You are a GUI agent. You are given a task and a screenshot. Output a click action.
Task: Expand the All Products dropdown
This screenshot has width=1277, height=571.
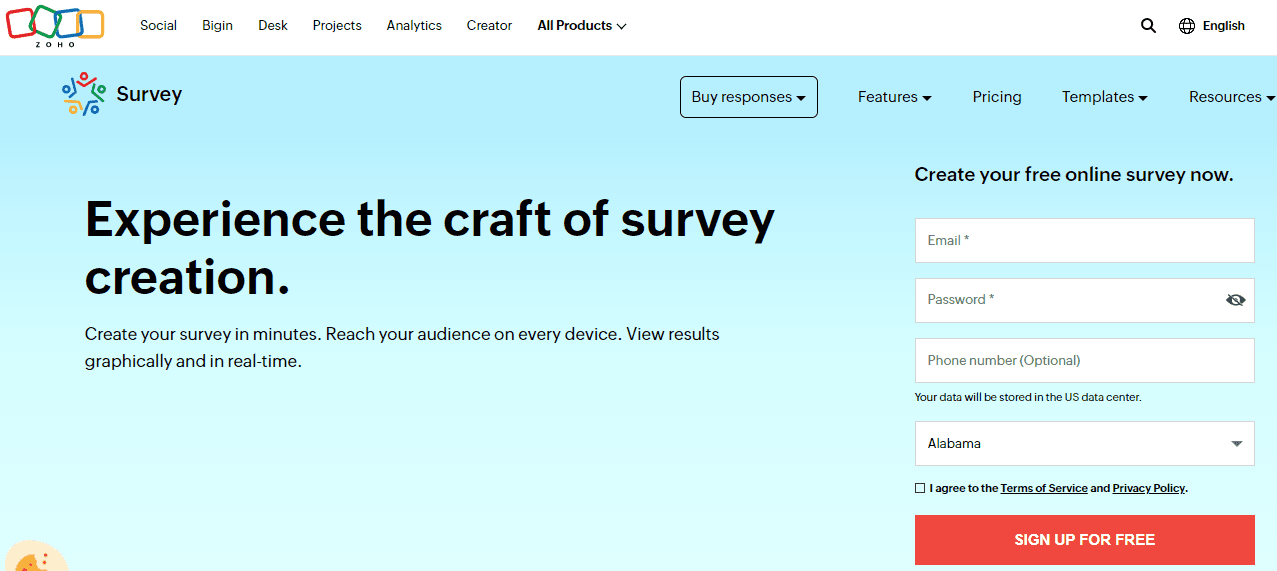582,26
